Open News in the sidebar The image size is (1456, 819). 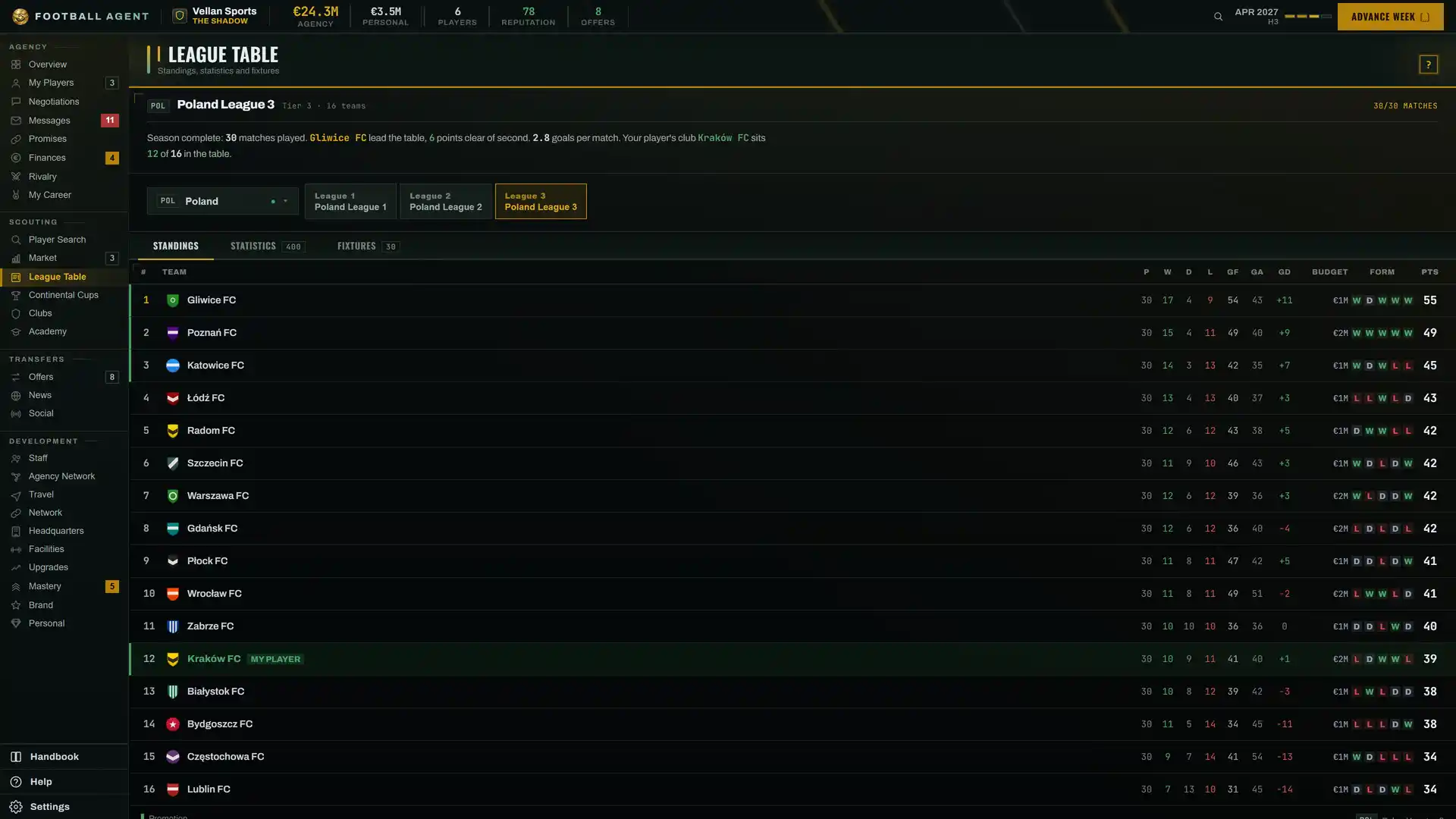[64, 395]
